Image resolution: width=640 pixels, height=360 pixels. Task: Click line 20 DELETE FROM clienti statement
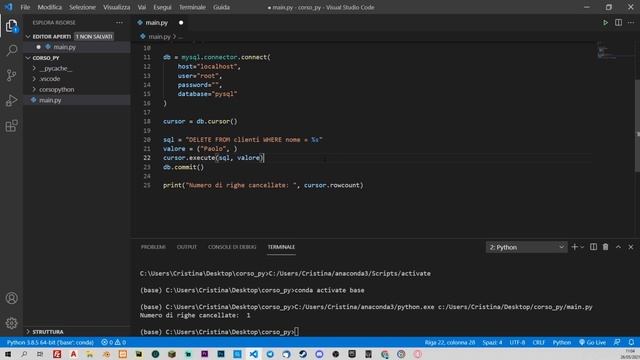[243, 140]
